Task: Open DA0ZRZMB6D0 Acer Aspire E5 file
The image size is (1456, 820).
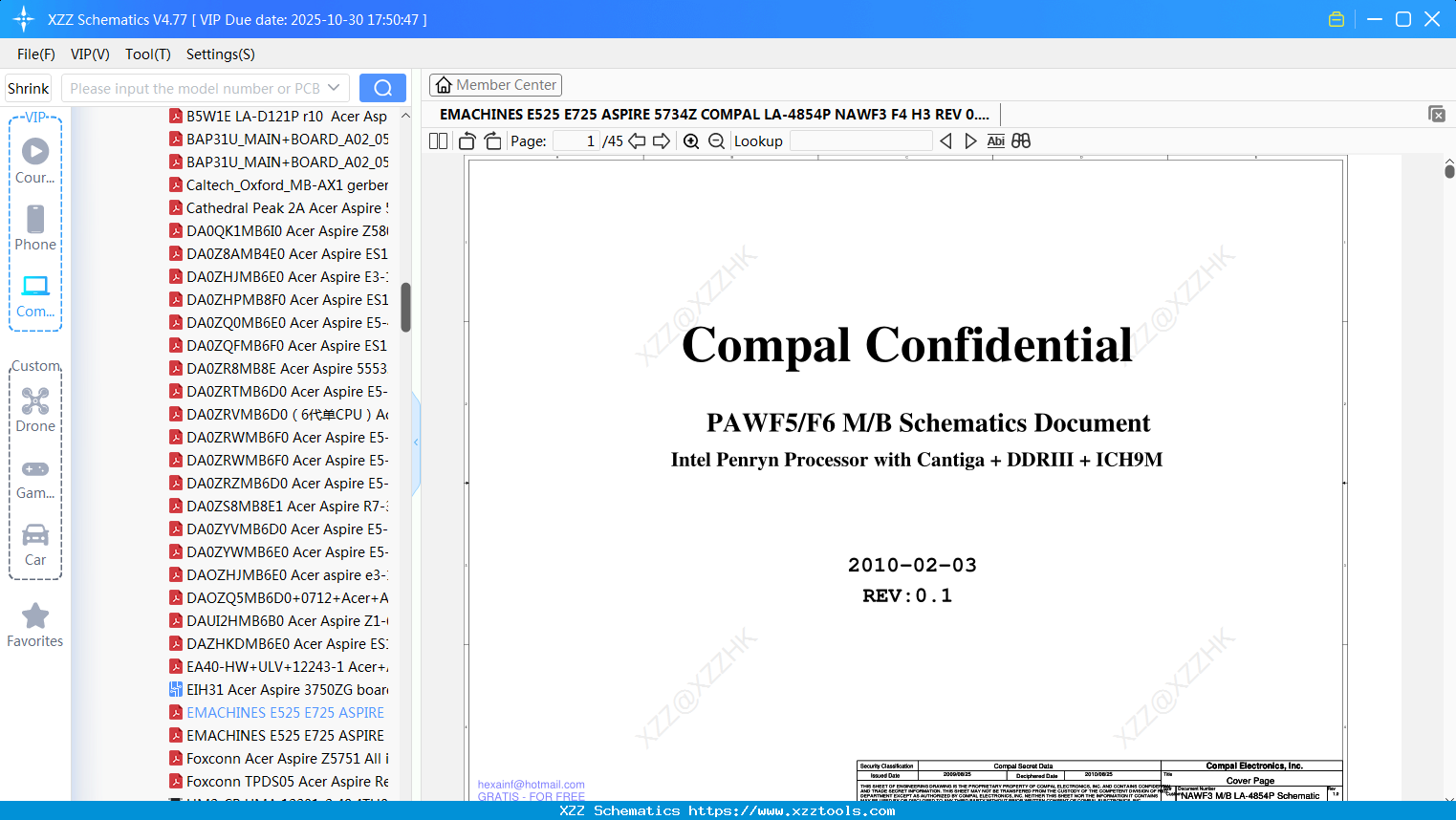Action: click(278, 484)
